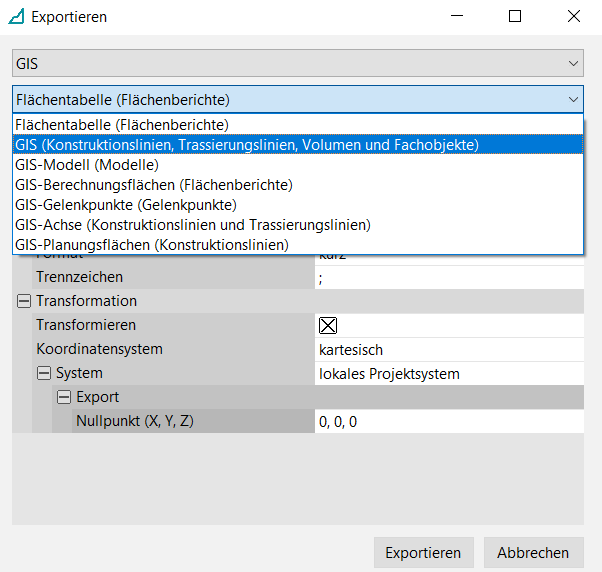Open the GIS category dropdown
602x572 pixels.
[297, 63]
